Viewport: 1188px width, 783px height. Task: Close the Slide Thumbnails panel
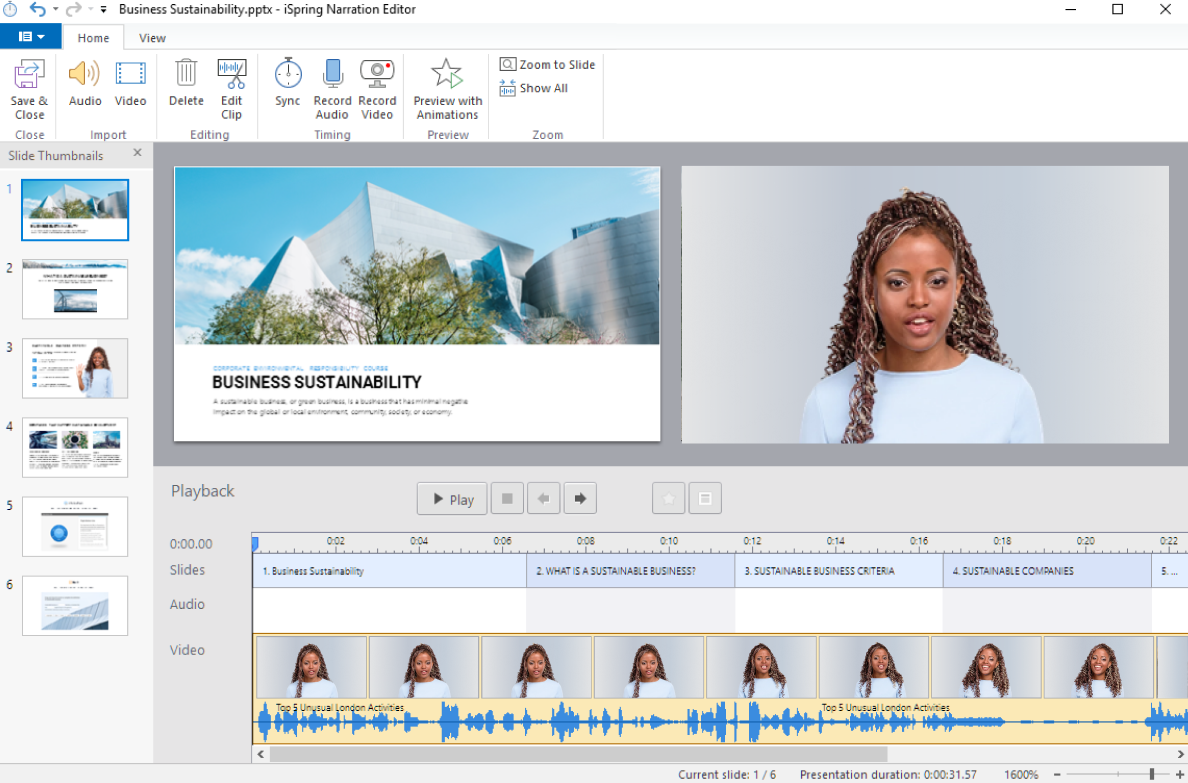pos(137,154)
